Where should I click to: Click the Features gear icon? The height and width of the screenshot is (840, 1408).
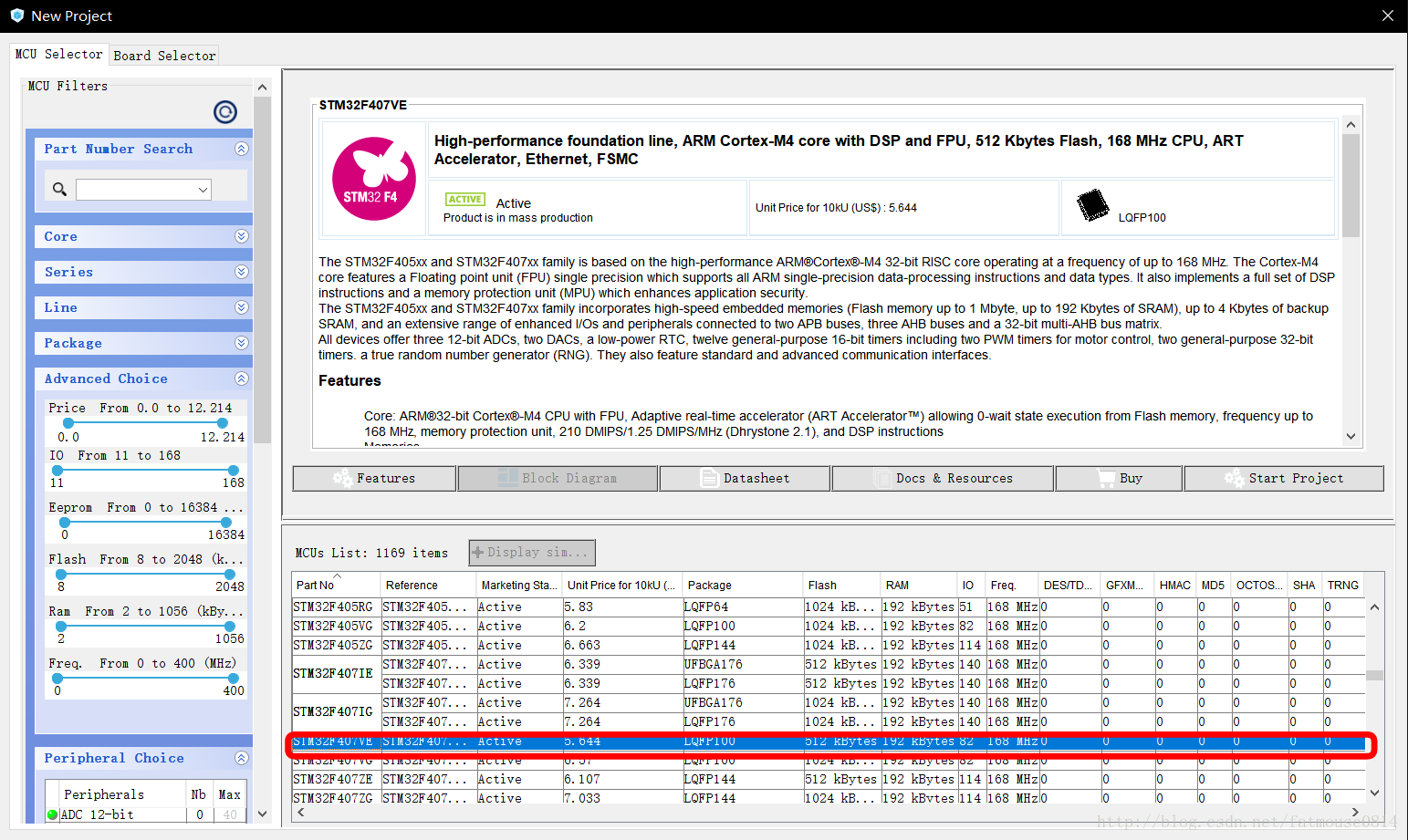(342, 478)
